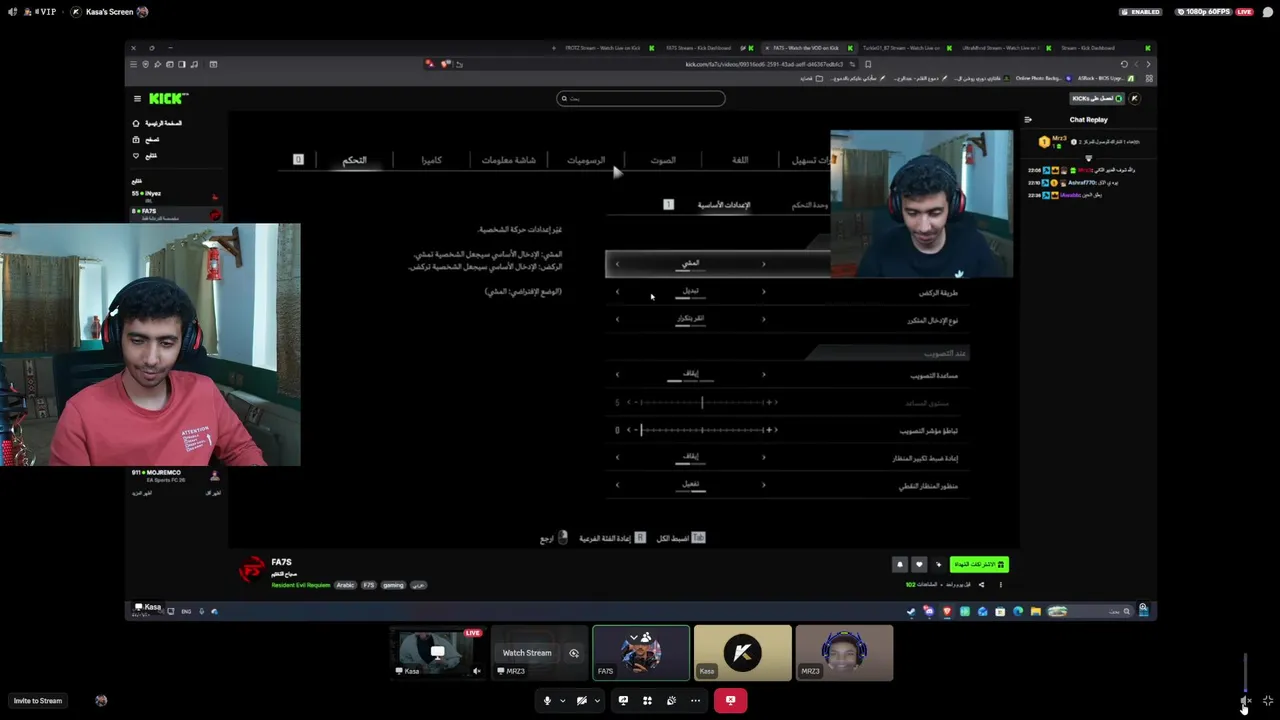Image resolution: width=1280 pixels, height=720 pixels.
Task: Mute the microphone in call controls
Action: click(x=546, y=700)
